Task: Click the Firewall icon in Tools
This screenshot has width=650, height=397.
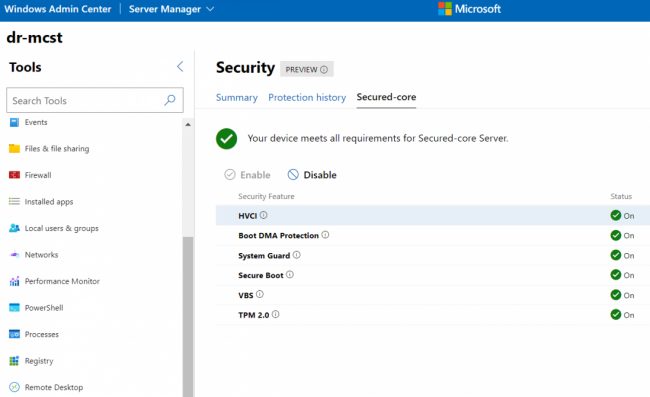Action: [14, 175]
